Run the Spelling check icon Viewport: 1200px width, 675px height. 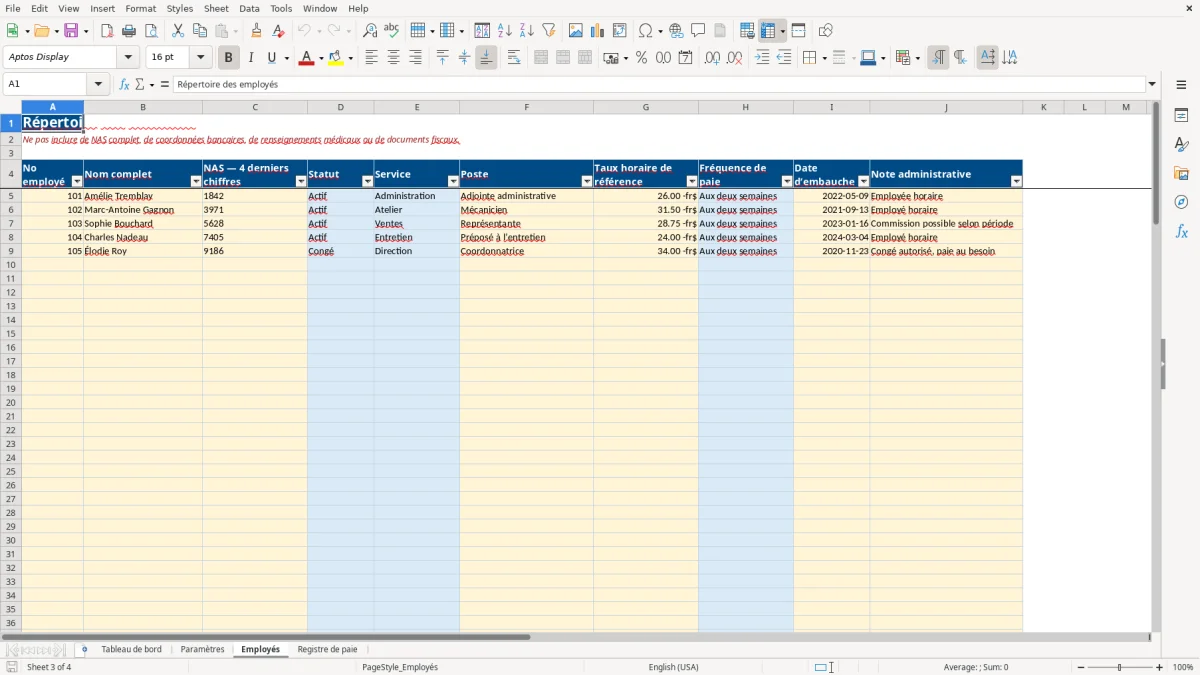pos(392,31)
